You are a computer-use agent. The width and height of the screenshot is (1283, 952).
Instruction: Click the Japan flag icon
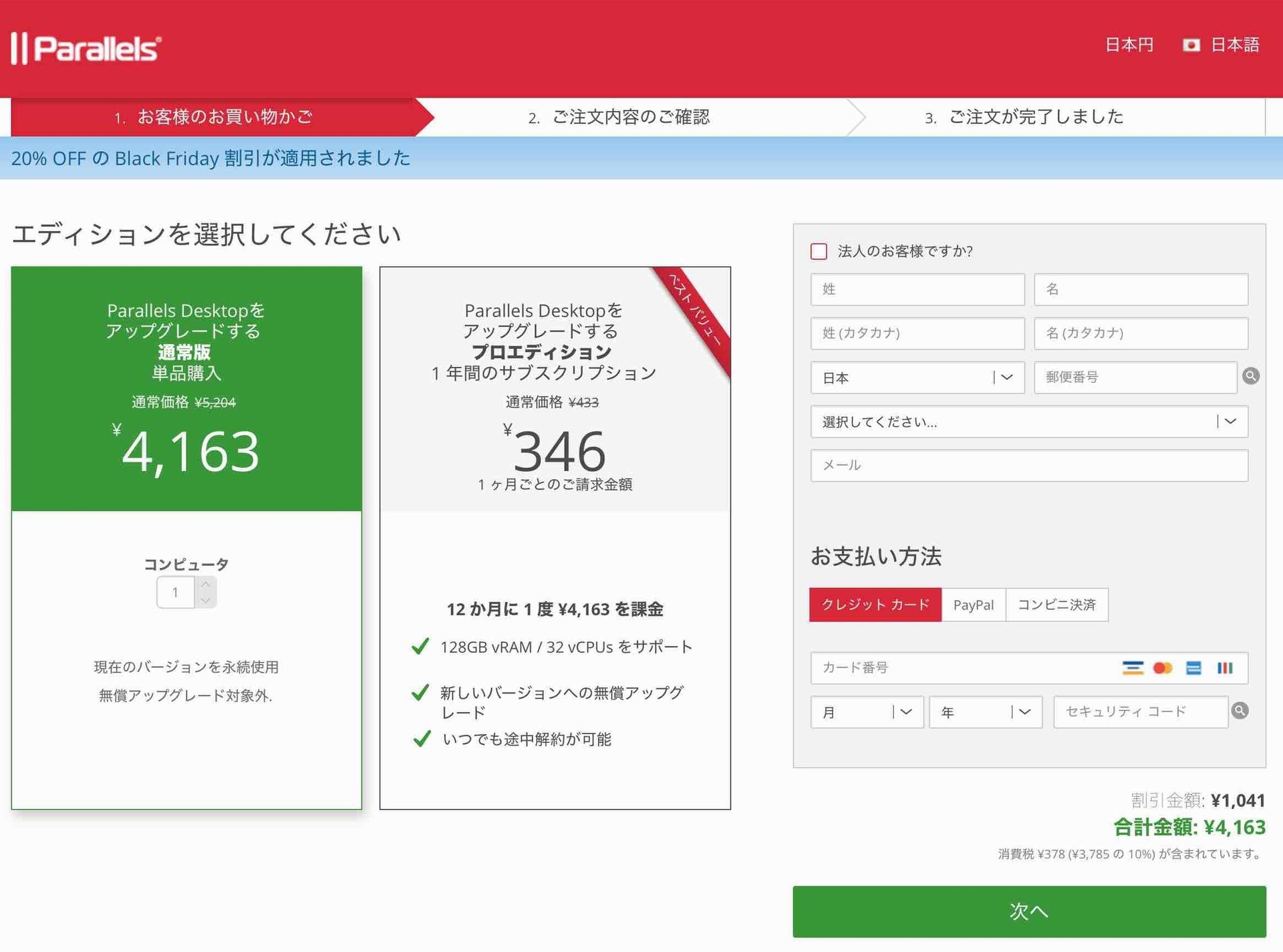tap(1191, 45)
